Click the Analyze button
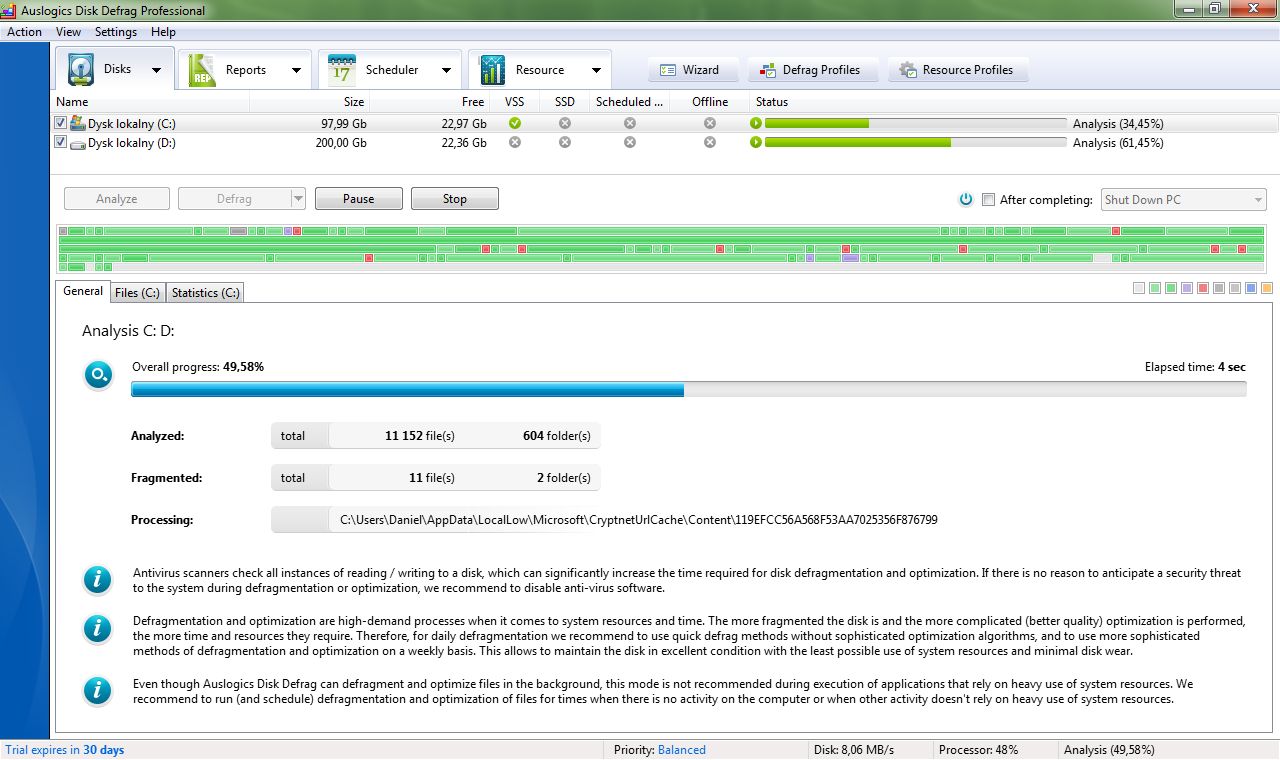The height and width of the screenshot is (760, 1280). (x=117, y=199)
